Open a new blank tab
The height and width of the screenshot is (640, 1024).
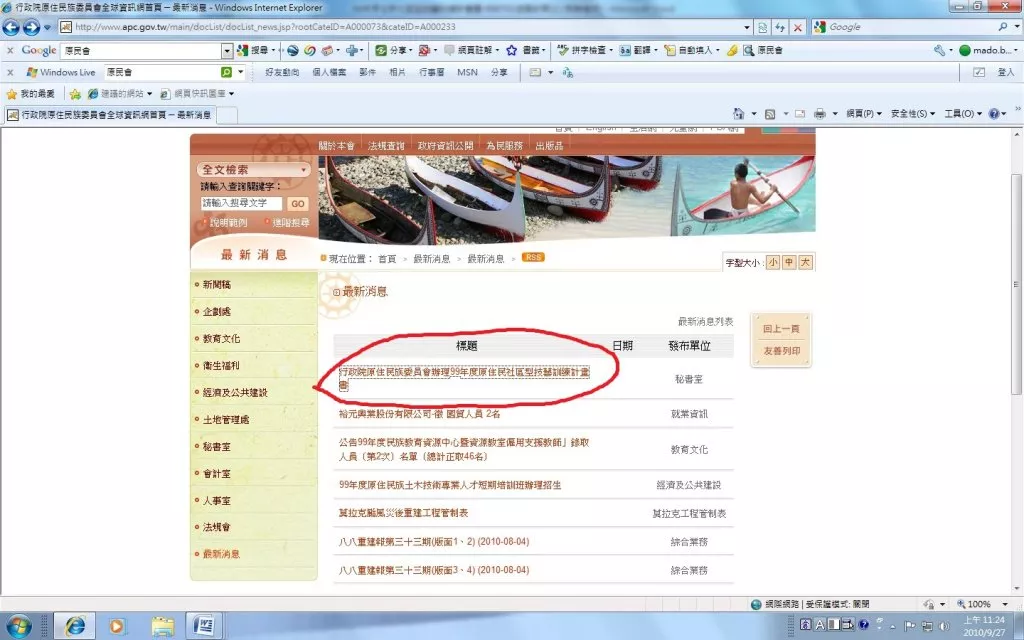226,116
